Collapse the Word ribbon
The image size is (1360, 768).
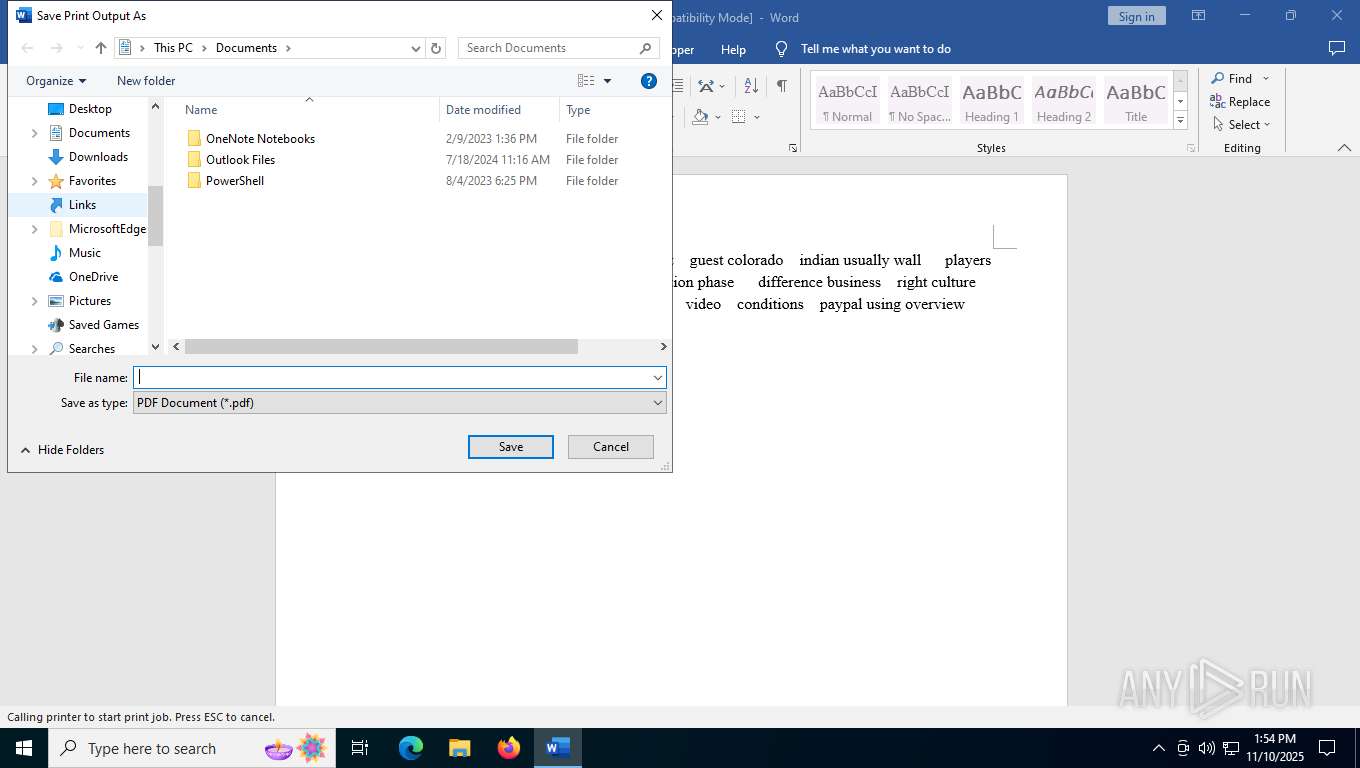pos(1344,148)
